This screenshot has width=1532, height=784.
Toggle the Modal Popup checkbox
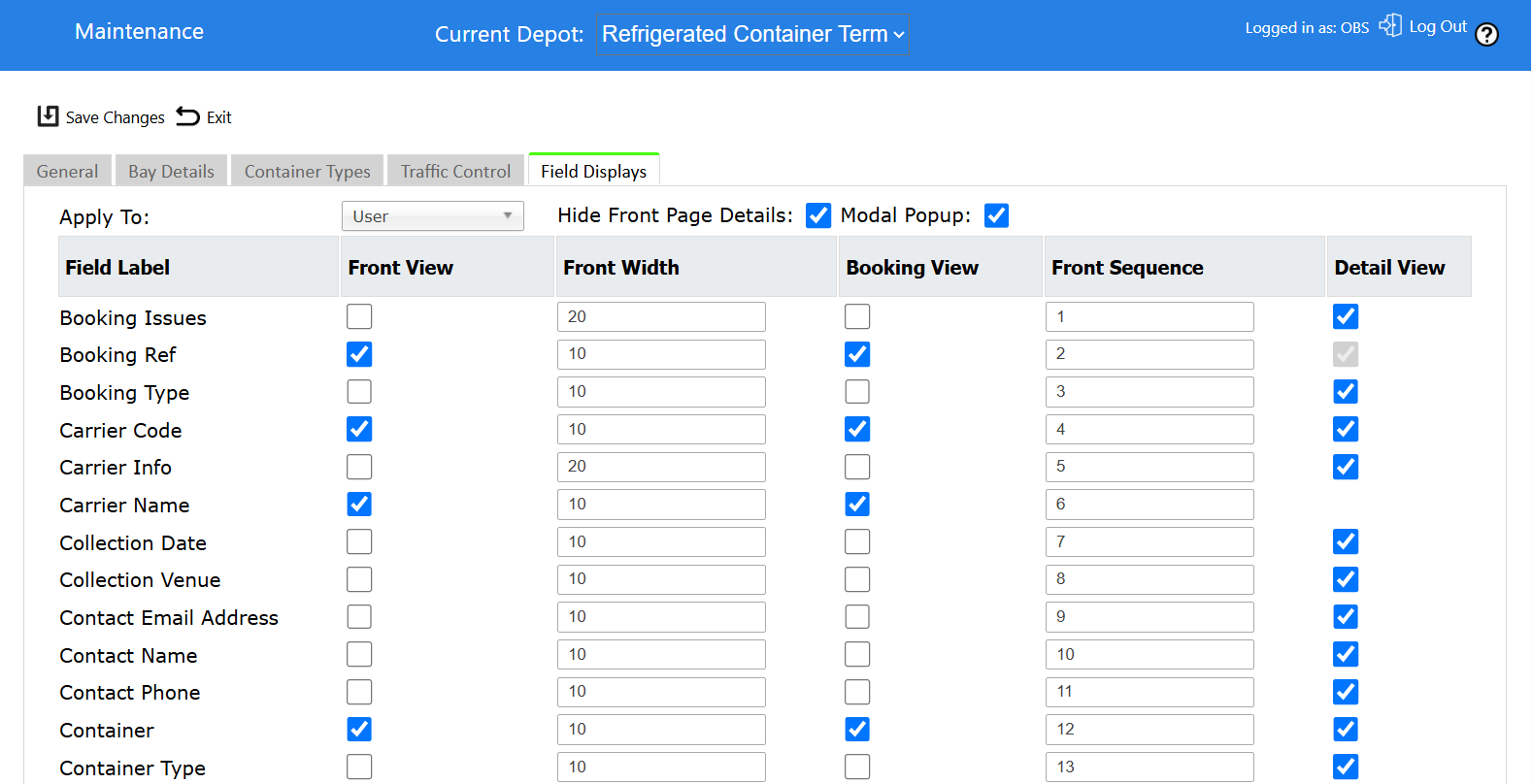point(996,215)
